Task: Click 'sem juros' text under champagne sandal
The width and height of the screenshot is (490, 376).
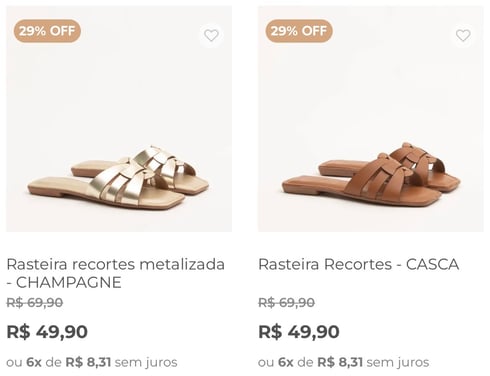Action: tap(146, 362)
